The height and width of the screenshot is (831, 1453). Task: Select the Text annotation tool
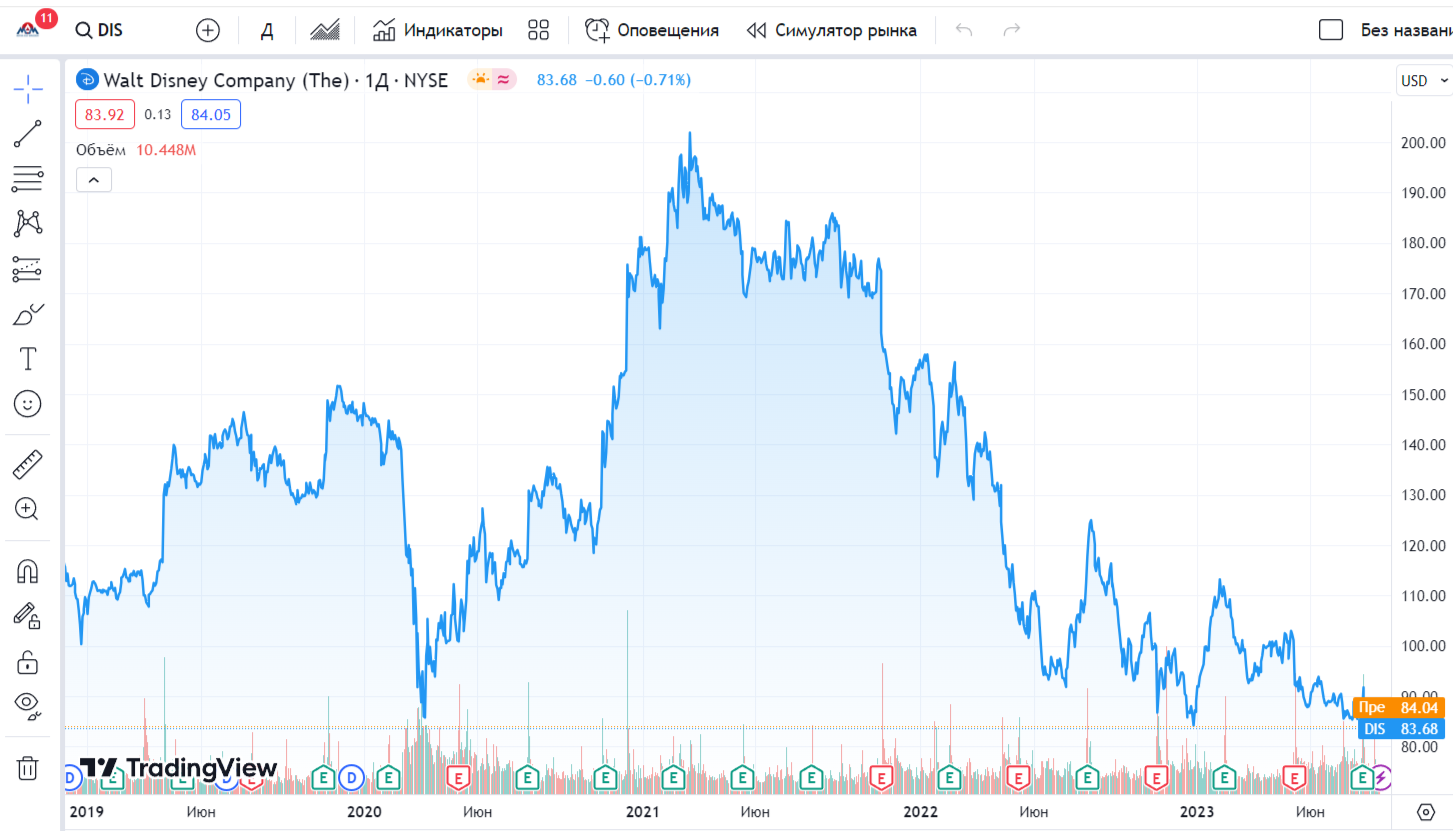(x=28, y=358)
